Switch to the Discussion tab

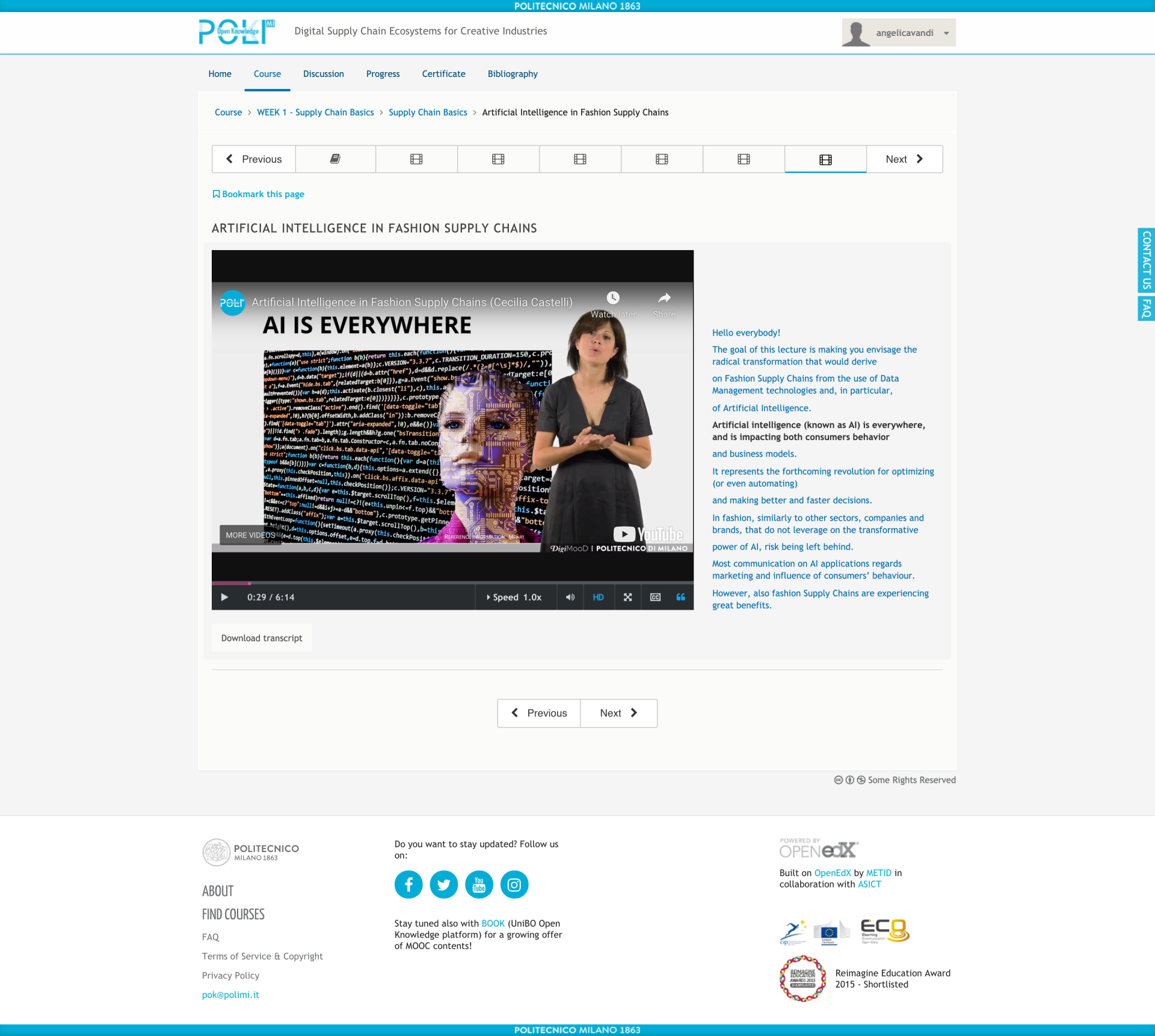coord(323,74)
